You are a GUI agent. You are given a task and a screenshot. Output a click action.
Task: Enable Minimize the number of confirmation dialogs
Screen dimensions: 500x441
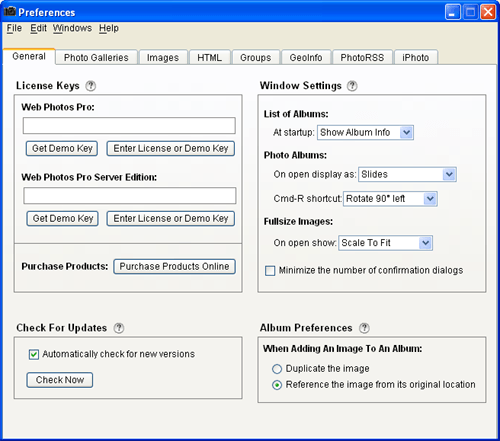pos(270,270)
